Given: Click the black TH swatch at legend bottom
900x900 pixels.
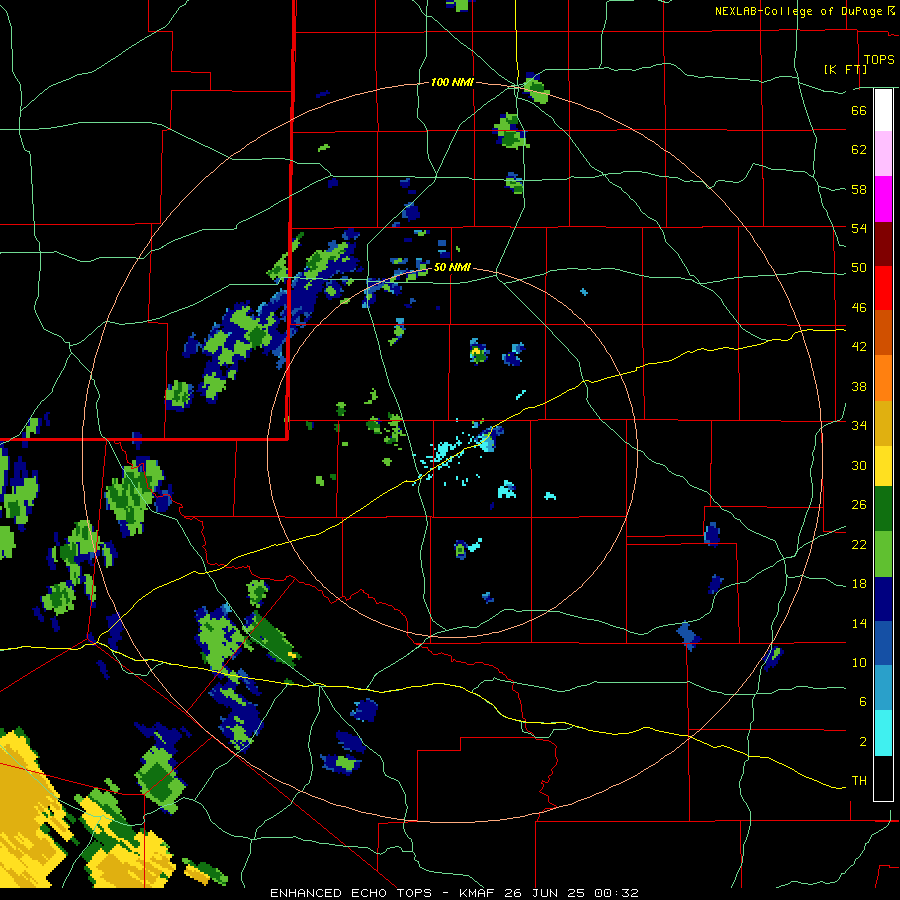Looking at the screenshot, I should pyautogui.click(x=883, y=778).
